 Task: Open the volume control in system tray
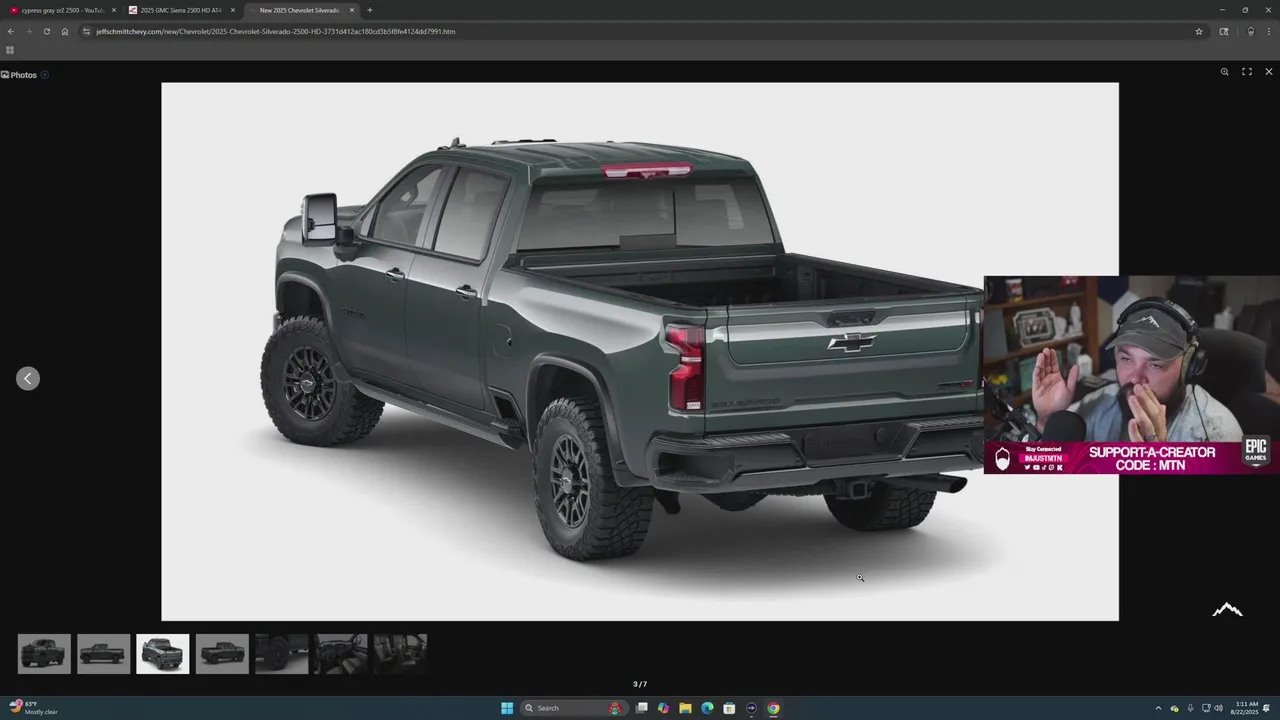click(x=1218, y=708)
